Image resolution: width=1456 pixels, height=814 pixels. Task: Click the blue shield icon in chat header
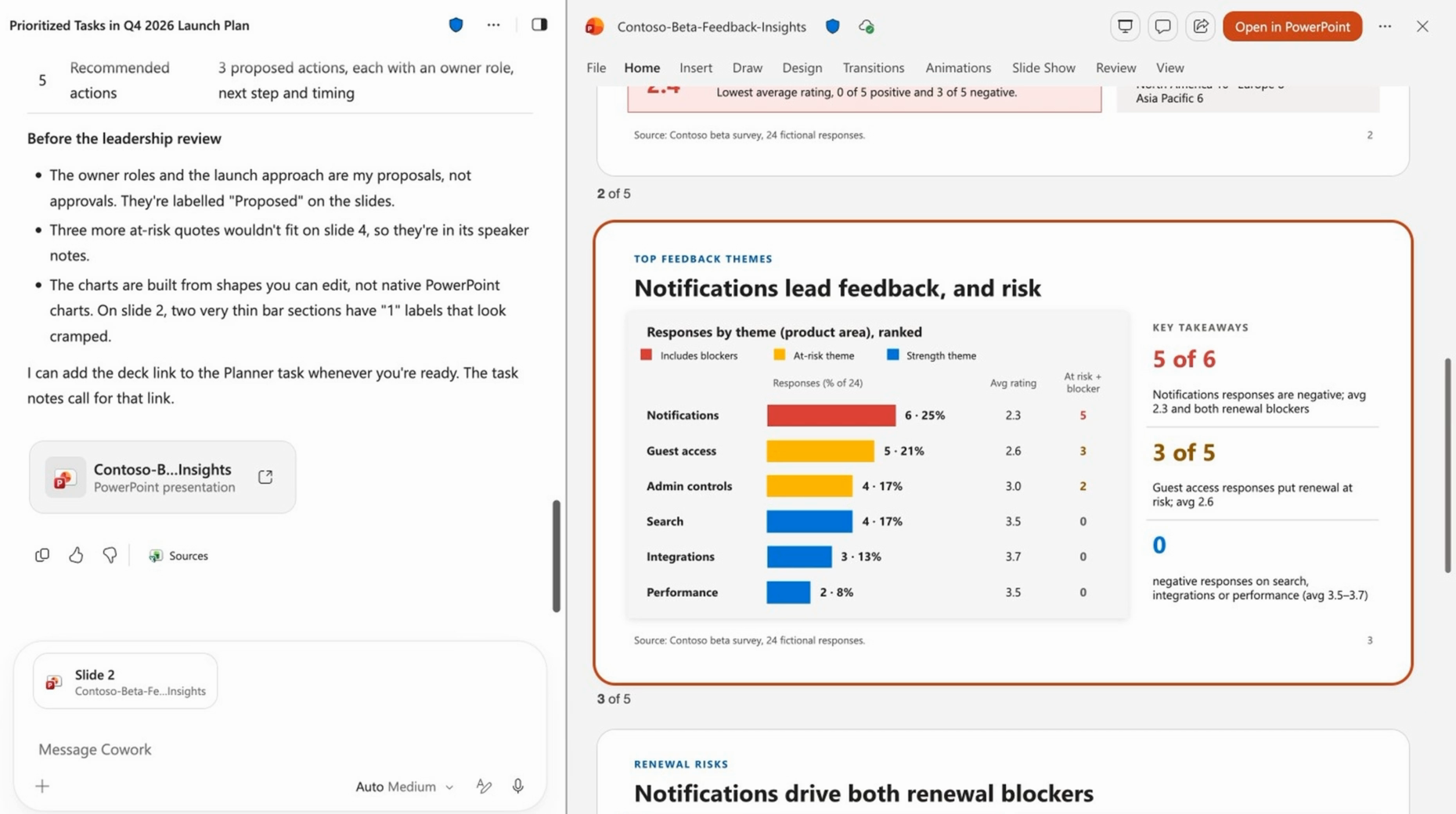pos(456,25)
